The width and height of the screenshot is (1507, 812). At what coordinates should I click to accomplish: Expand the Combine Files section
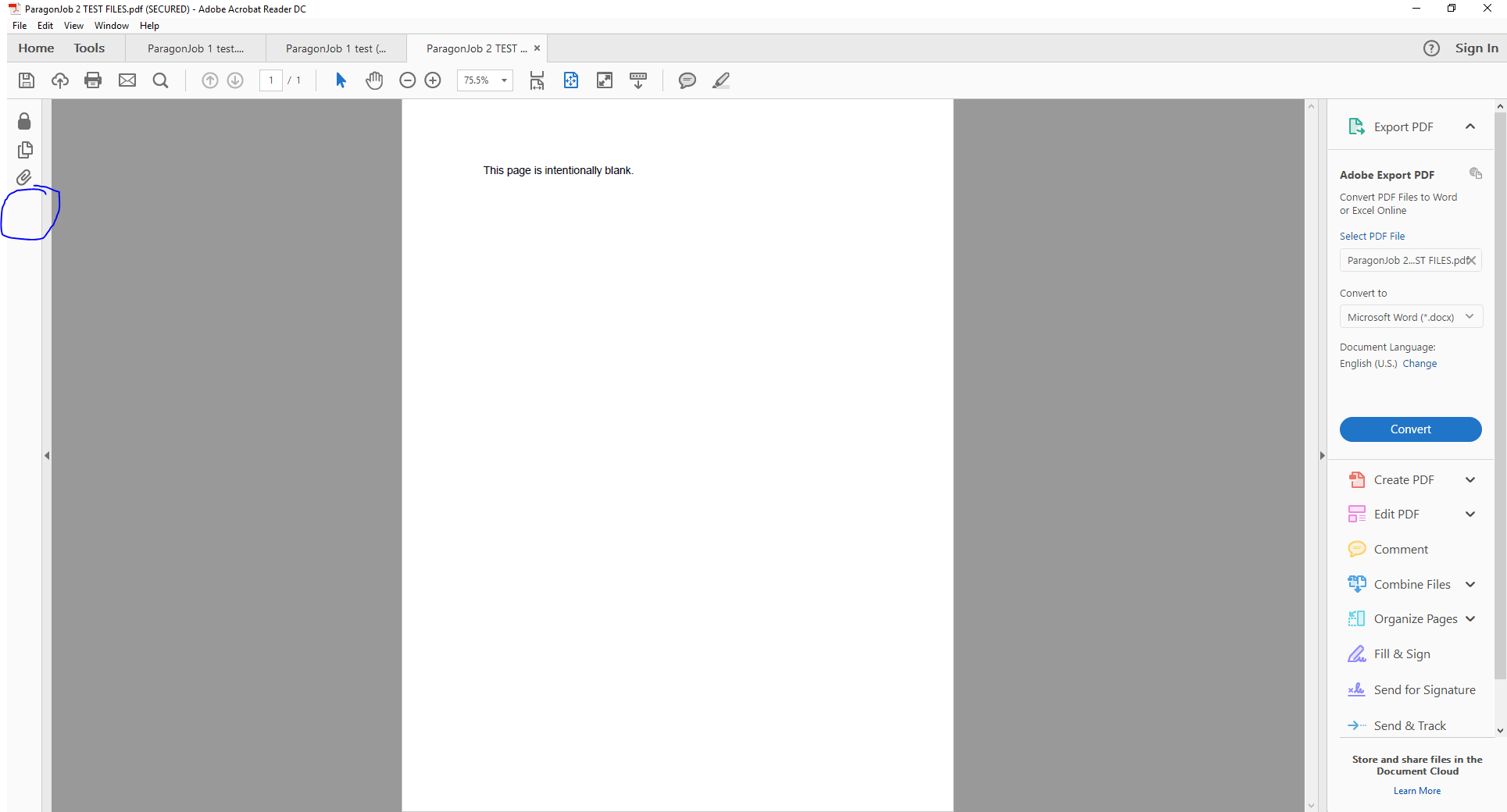pyautogui.click(x=1470, y=585)
